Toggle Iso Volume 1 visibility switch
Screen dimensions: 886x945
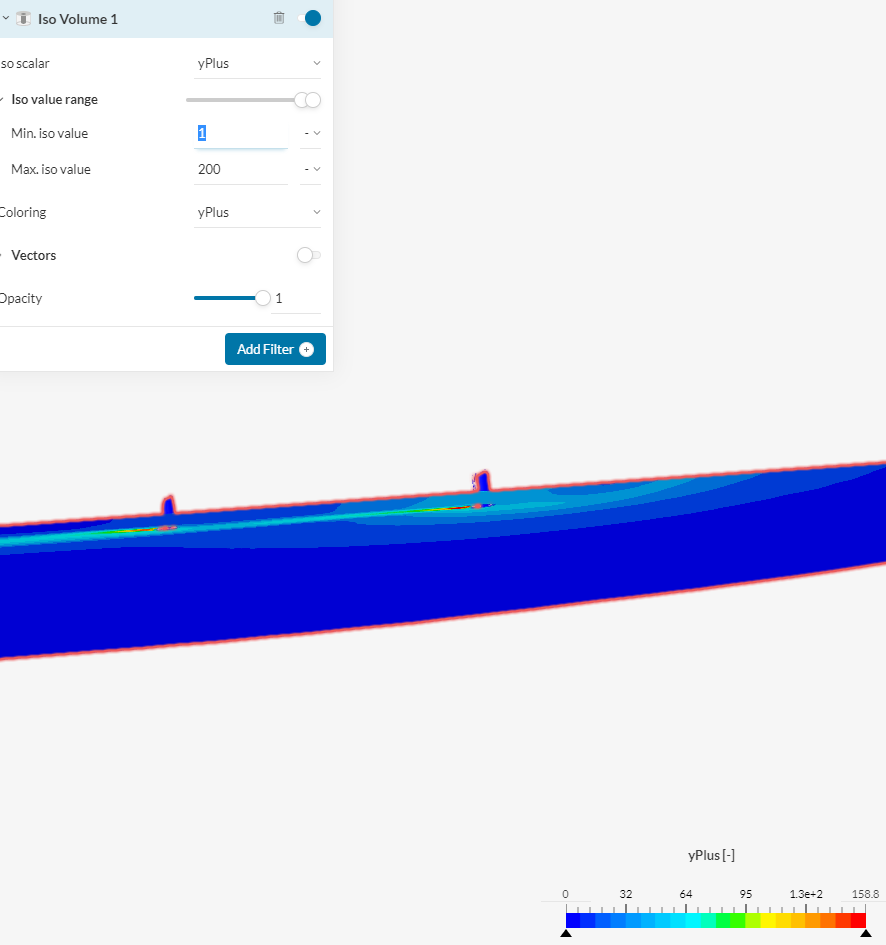tap(309, 18)
